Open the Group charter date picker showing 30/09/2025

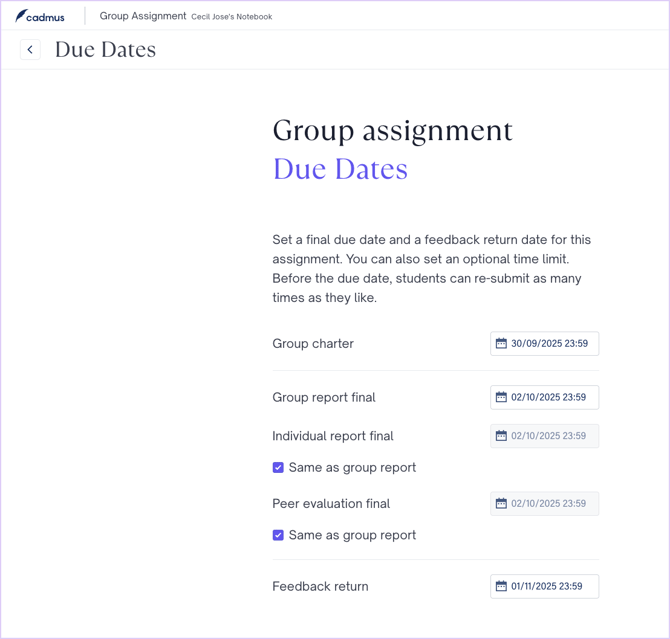[549, 344]
